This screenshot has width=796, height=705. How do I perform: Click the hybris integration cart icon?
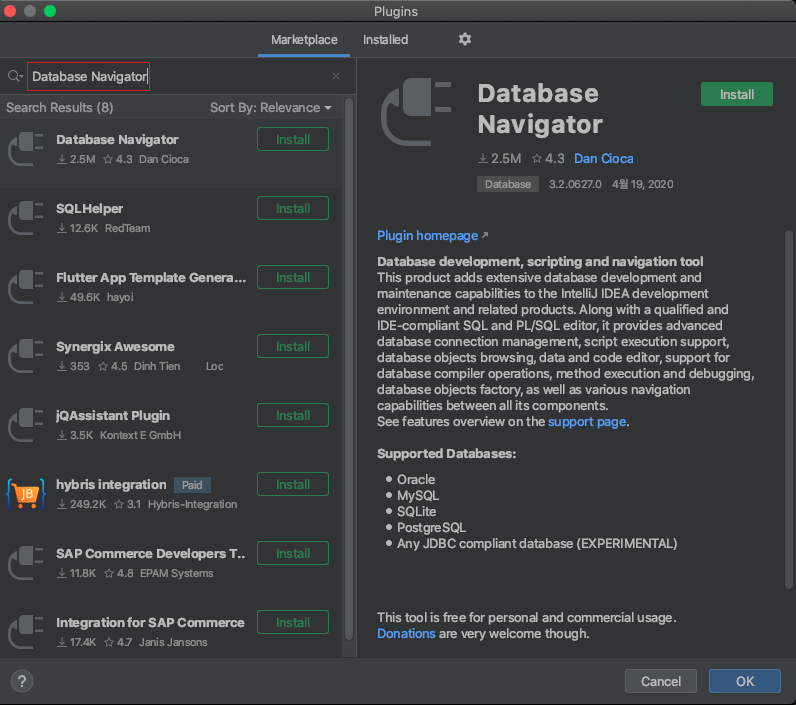25,494
